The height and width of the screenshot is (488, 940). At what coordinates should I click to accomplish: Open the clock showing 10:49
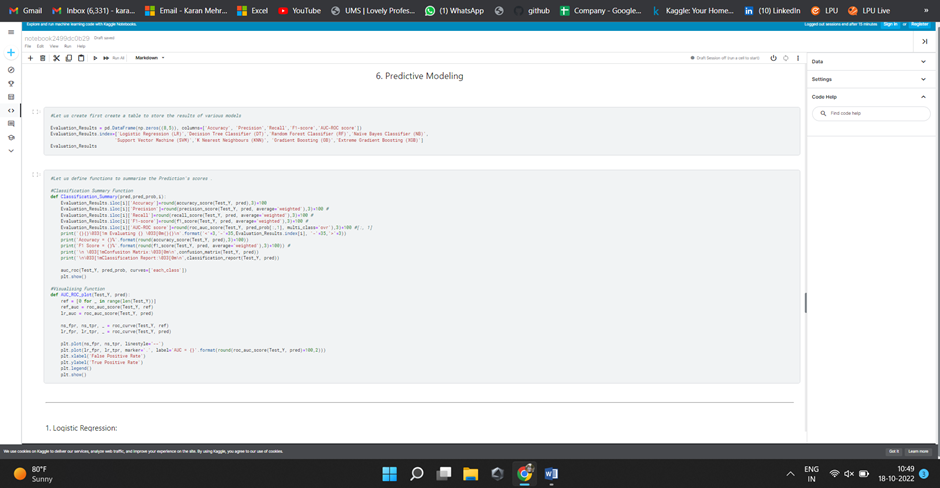[x=897, y=474]
